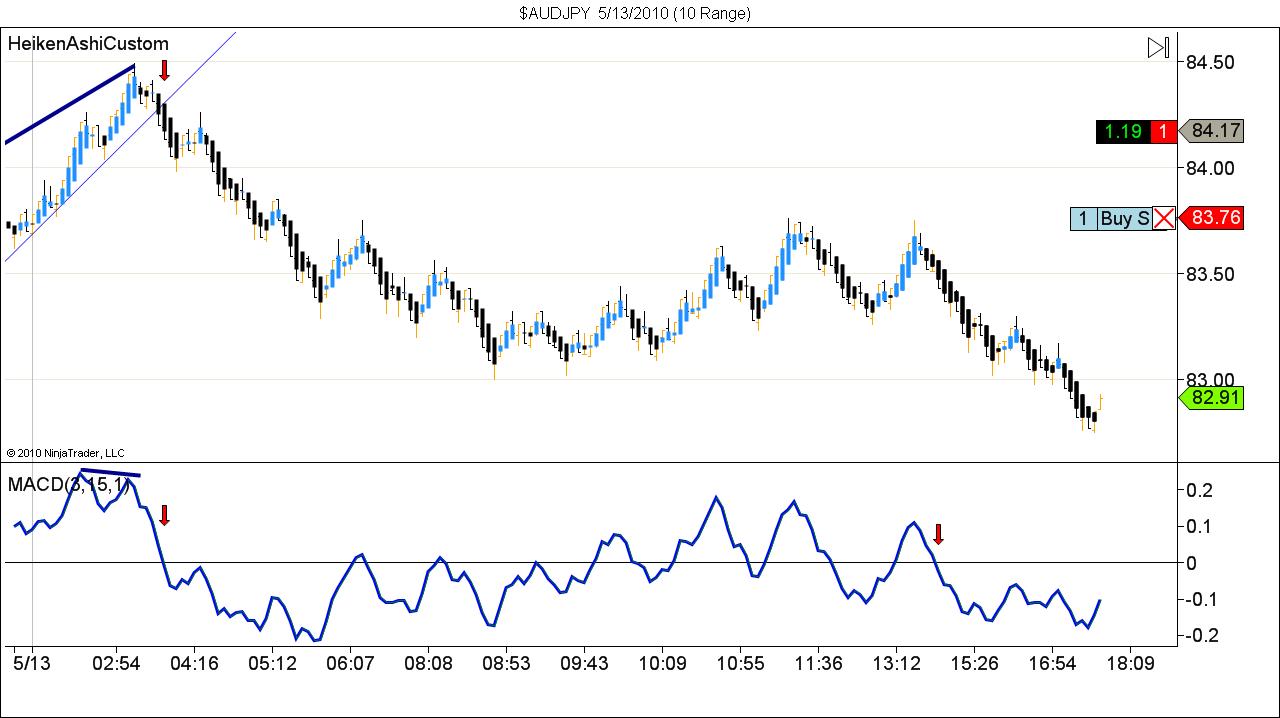Viewport: 1280px width, 718px height.
Task: Click the red 83.76 order price marker
Action: pos(1212,218)
